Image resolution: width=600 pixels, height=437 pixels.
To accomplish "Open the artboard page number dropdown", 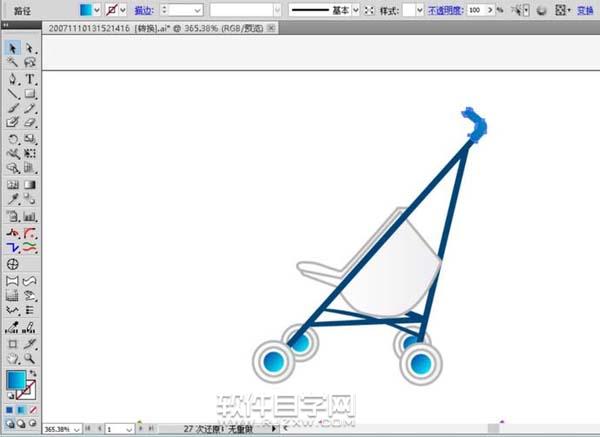I will point(129,429).
